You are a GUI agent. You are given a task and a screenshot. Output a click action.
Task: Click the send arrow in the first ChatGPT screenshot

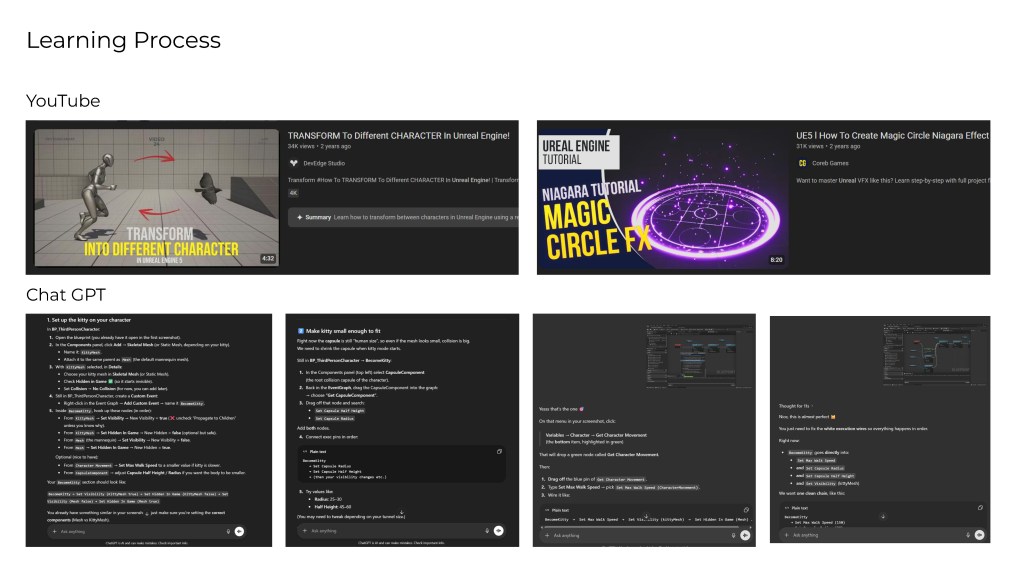click(239, 532)
